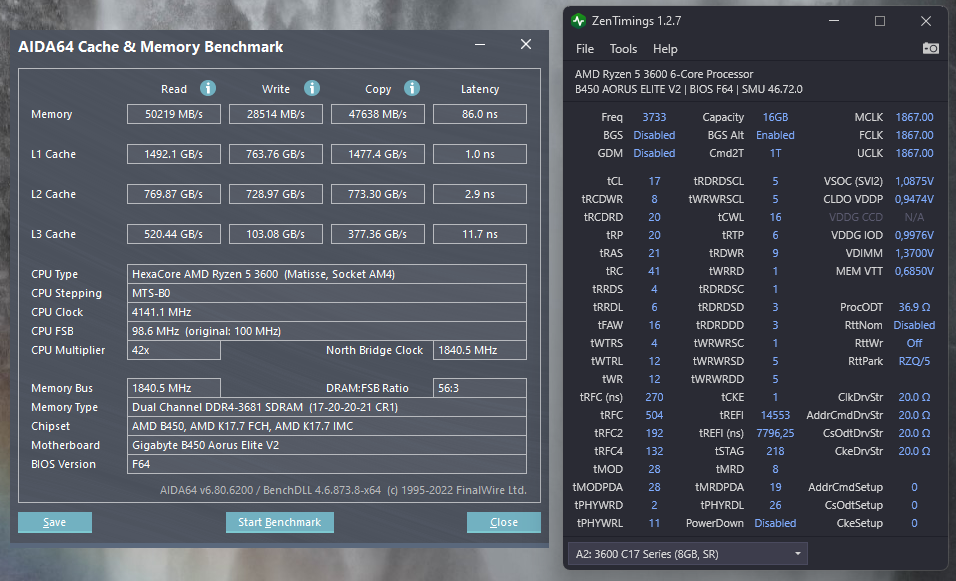Click the tREFI value 14553
Viewport: 956px width, 581px height.
click(776, 415)
